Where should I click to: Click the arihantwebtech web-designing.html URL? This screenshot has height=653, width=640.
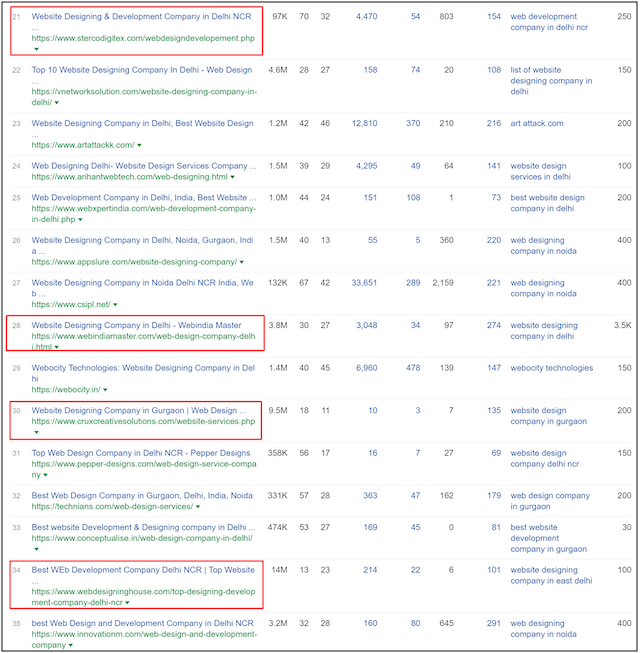point(130,177)
